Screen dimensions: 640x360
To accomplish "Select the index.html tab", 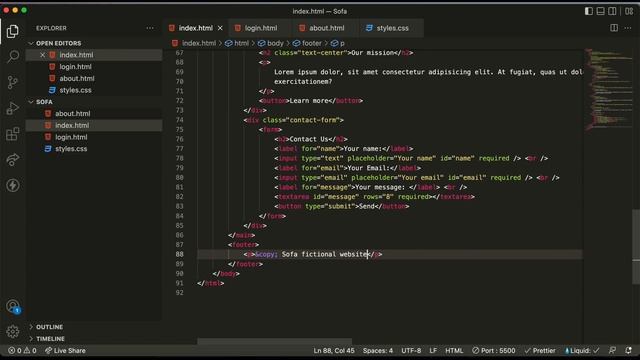I will tap(195, 28).
